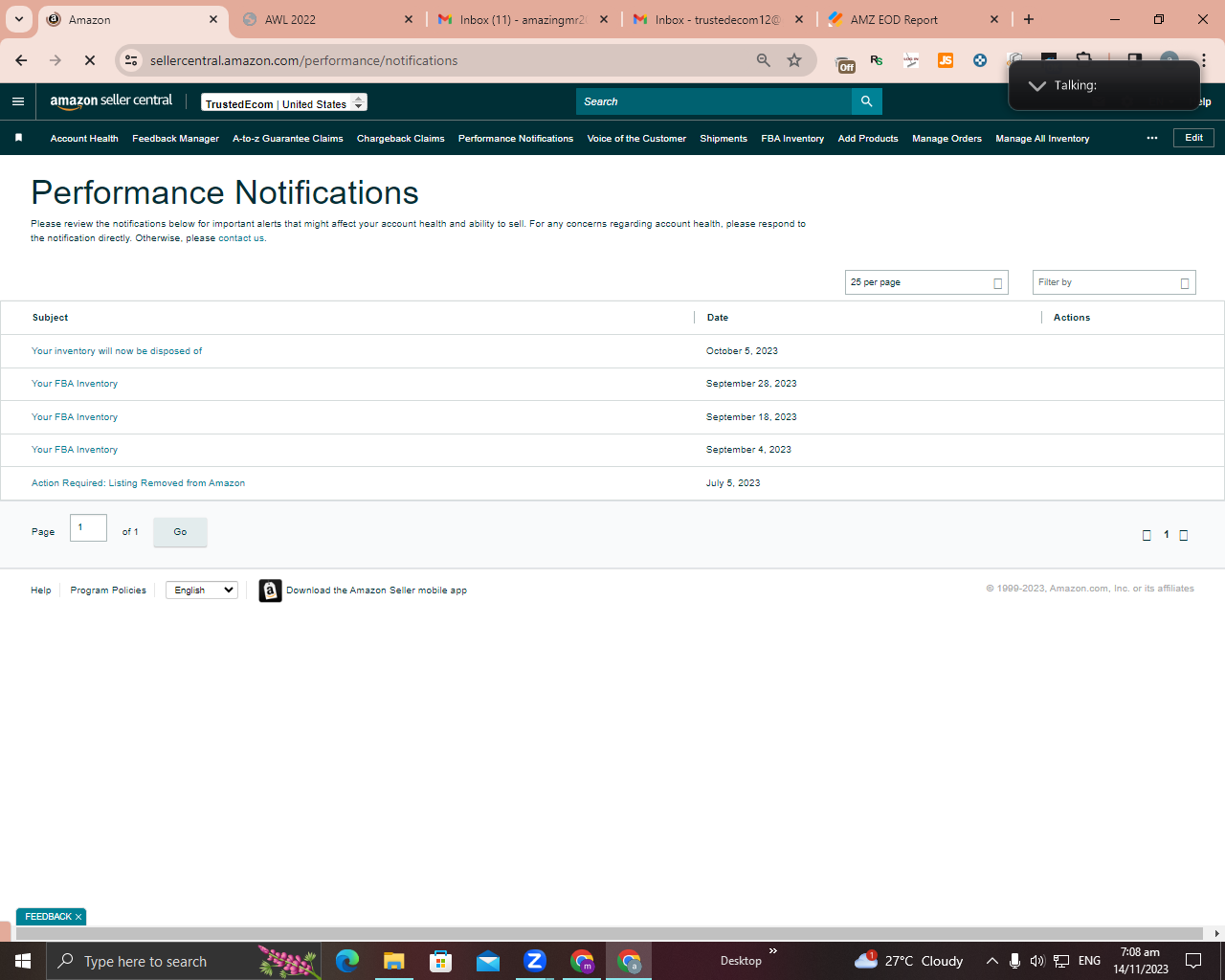Open the Seller Central hamburger menu
The width and height of the screenshot is (1225, 980).
pos(18,101)
